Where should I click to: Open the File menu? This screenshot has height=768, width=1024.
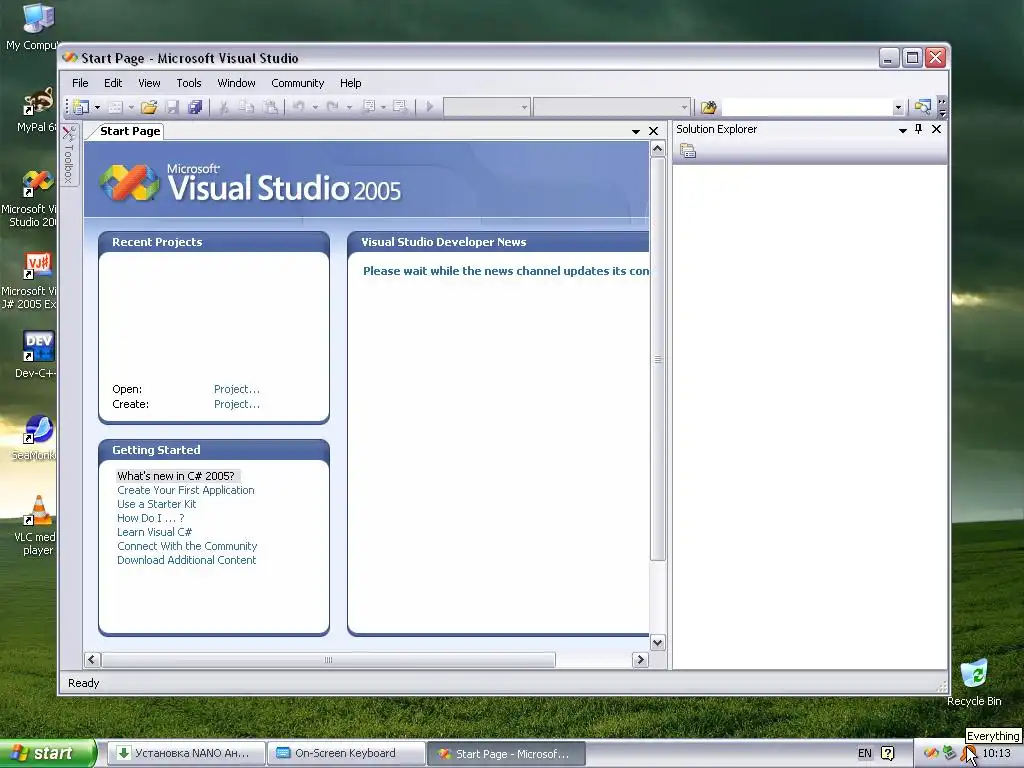[x=80, y=83]
